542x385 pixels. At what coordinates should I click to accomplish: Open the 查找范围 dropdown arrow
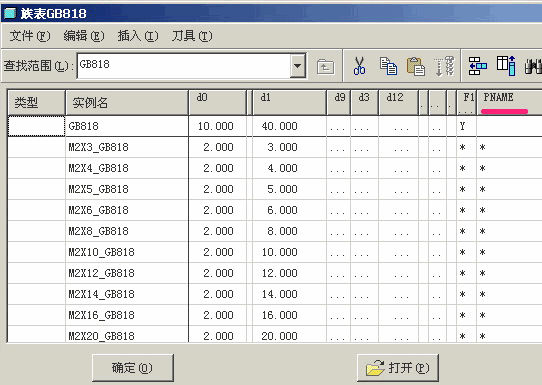click(x=298, y=66)
